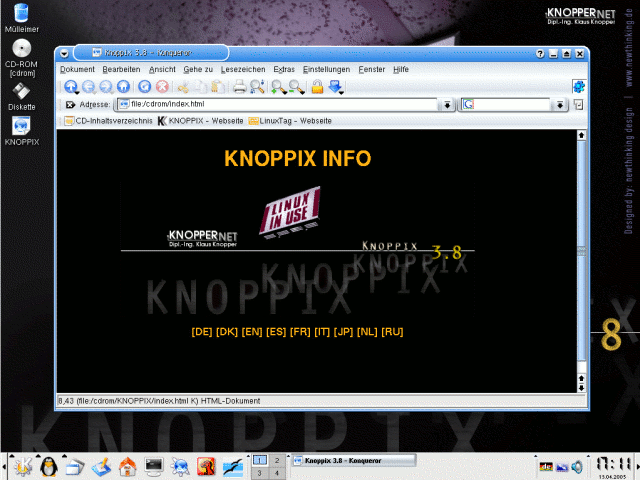Open the KNOPPIX - Webseite bookmark
Screen dimensions: 640x480
[200, 121]
